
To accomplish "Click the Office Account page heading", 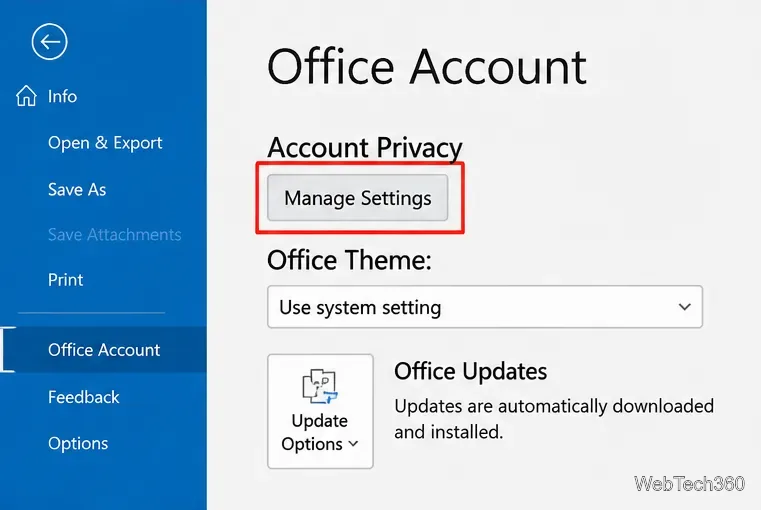I will click(427, 66).
